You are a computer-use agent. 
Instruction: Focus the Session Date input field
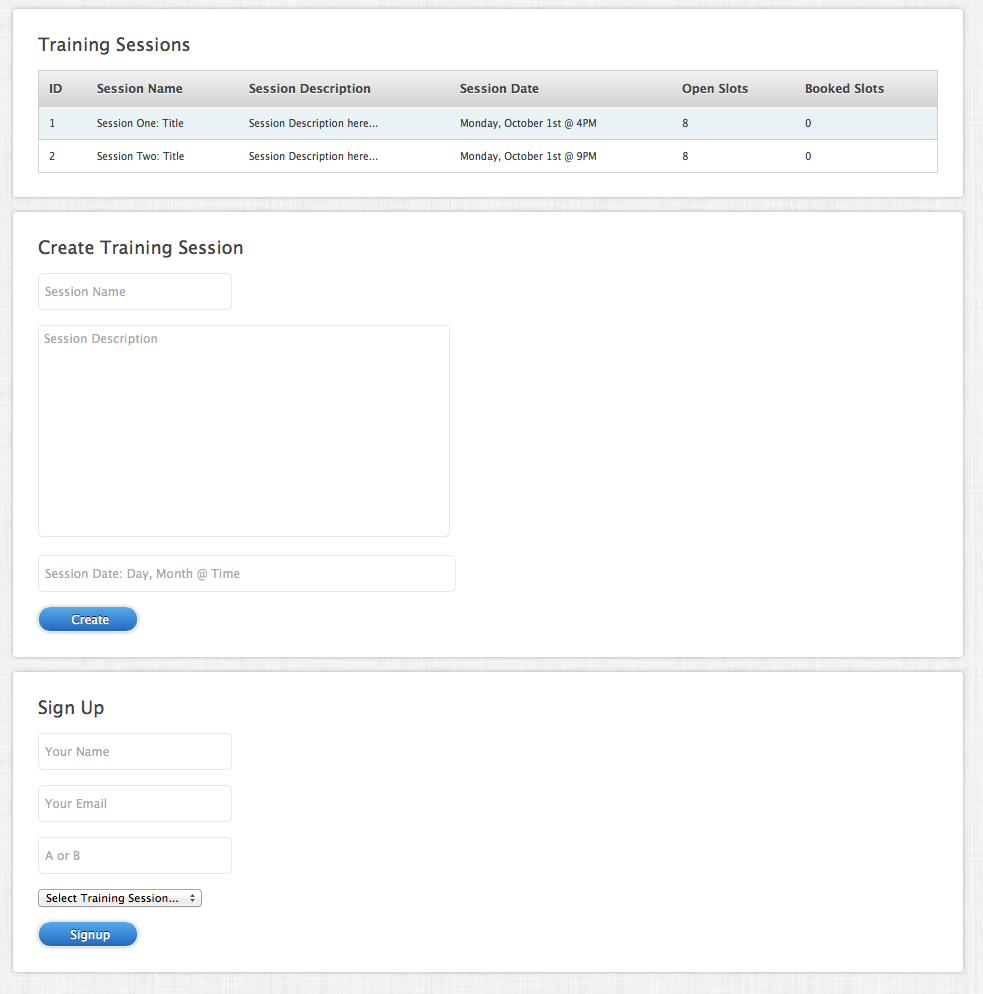[247, 574]
